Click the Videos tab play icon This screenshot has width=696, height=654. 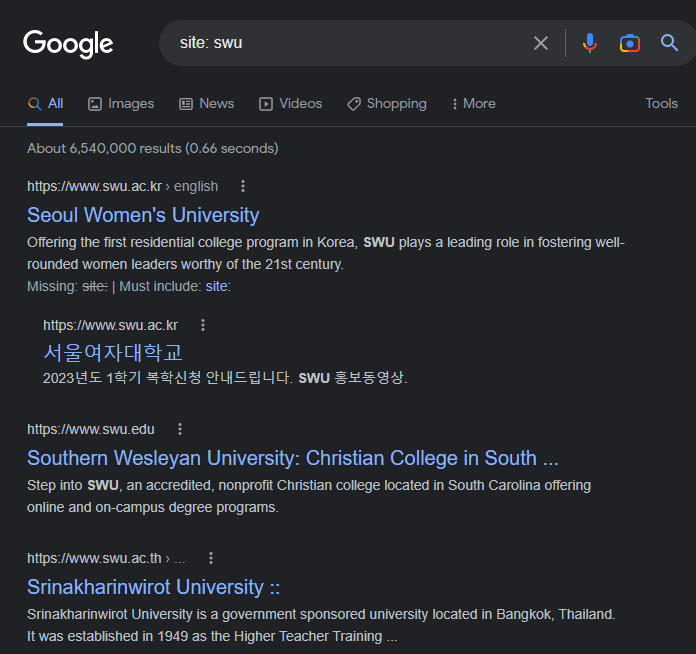[x=266, y=104]
